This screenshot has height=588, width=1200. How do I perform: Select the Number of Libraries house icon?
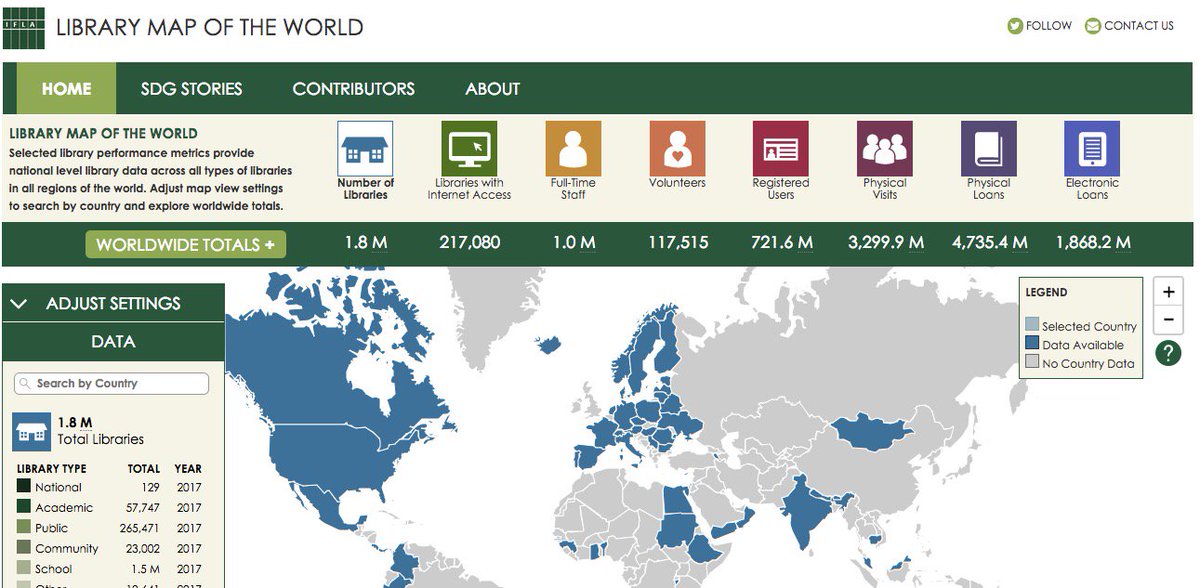(x=366, y=149)
